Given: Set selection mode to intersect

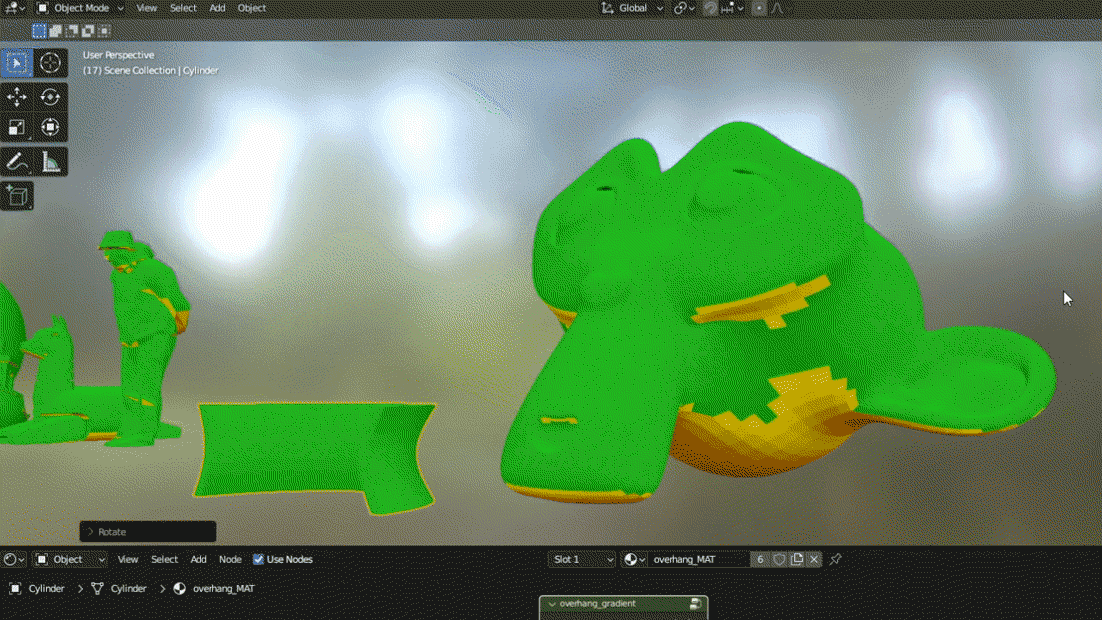Looking at the screenshot, I should coord(104,31).
